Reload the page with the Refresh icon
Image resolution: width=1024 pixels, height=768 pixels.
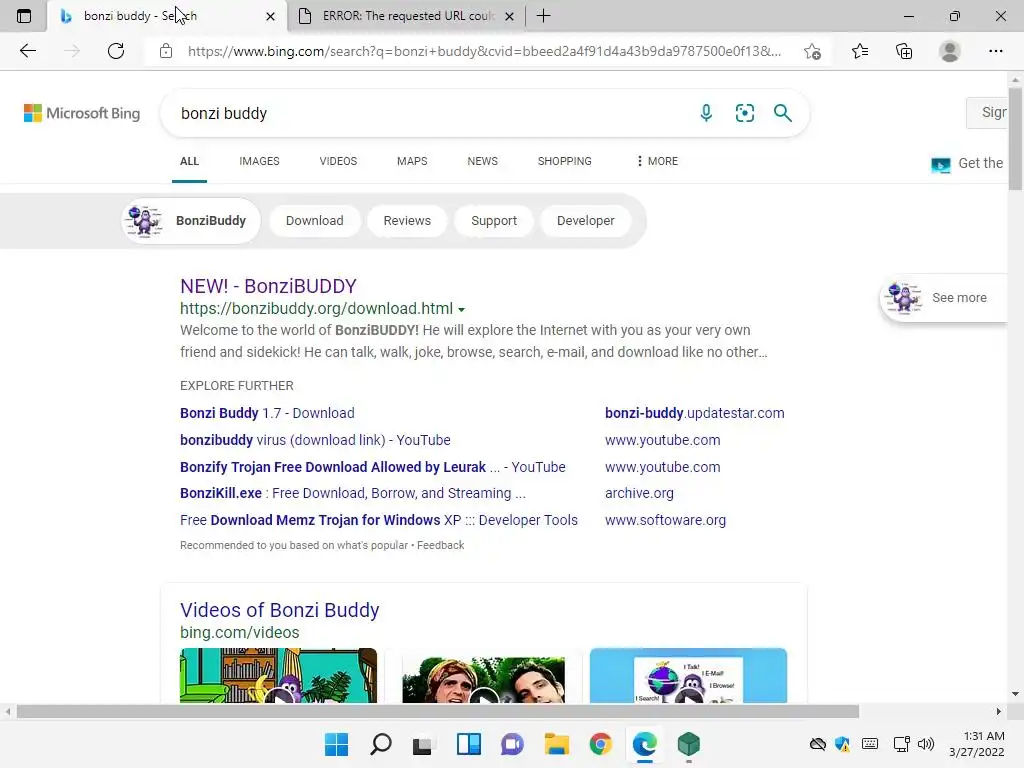116,51
